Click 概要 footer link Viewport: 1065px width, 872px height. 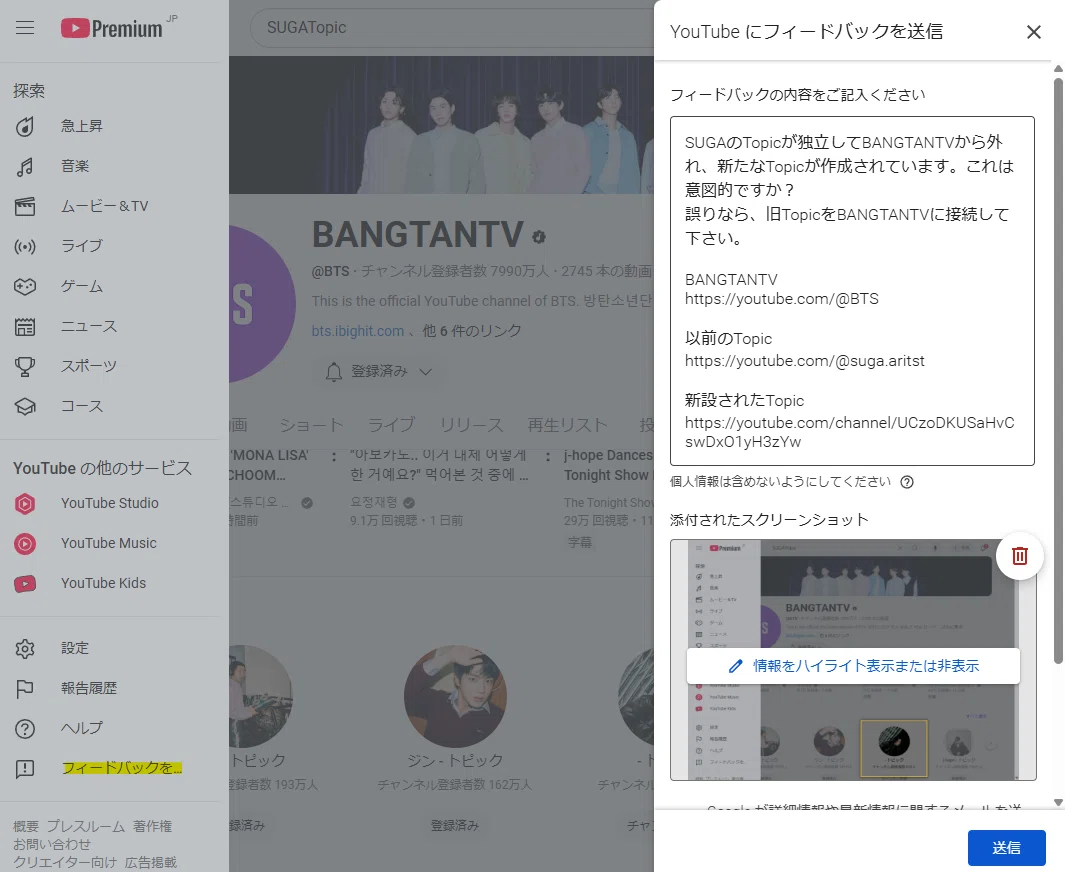26,826
